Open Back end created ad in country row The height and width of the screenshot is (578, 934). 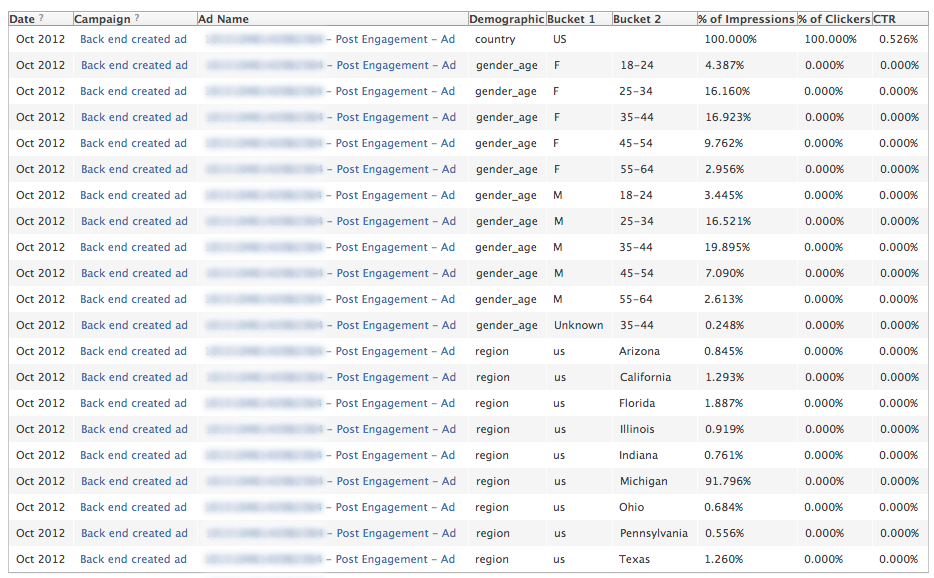133,39
